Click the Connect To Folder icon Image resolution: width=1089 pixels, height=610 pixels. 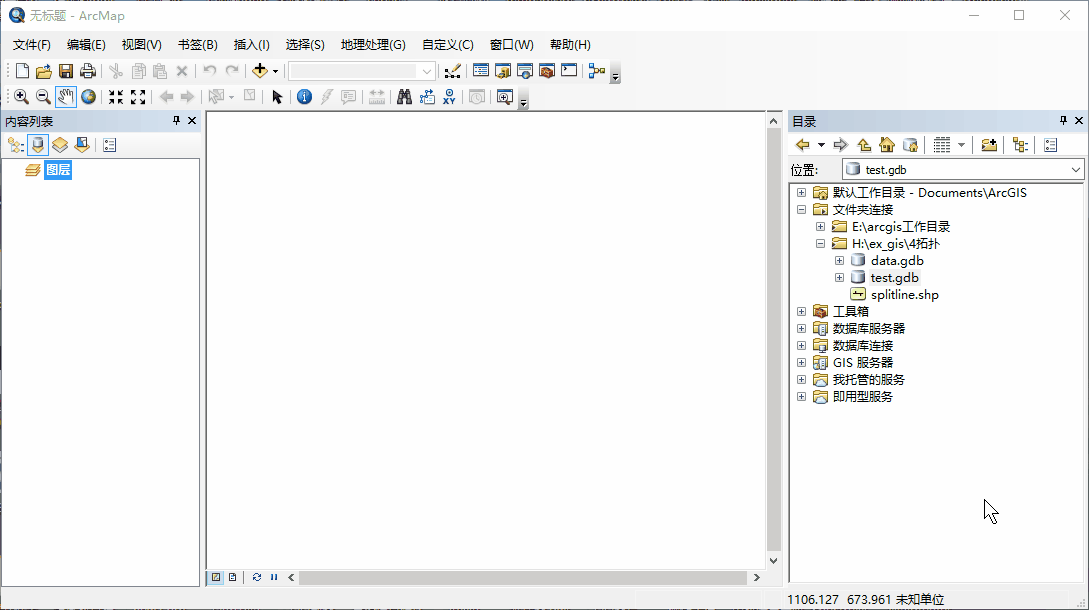click(x=989, y=145)
